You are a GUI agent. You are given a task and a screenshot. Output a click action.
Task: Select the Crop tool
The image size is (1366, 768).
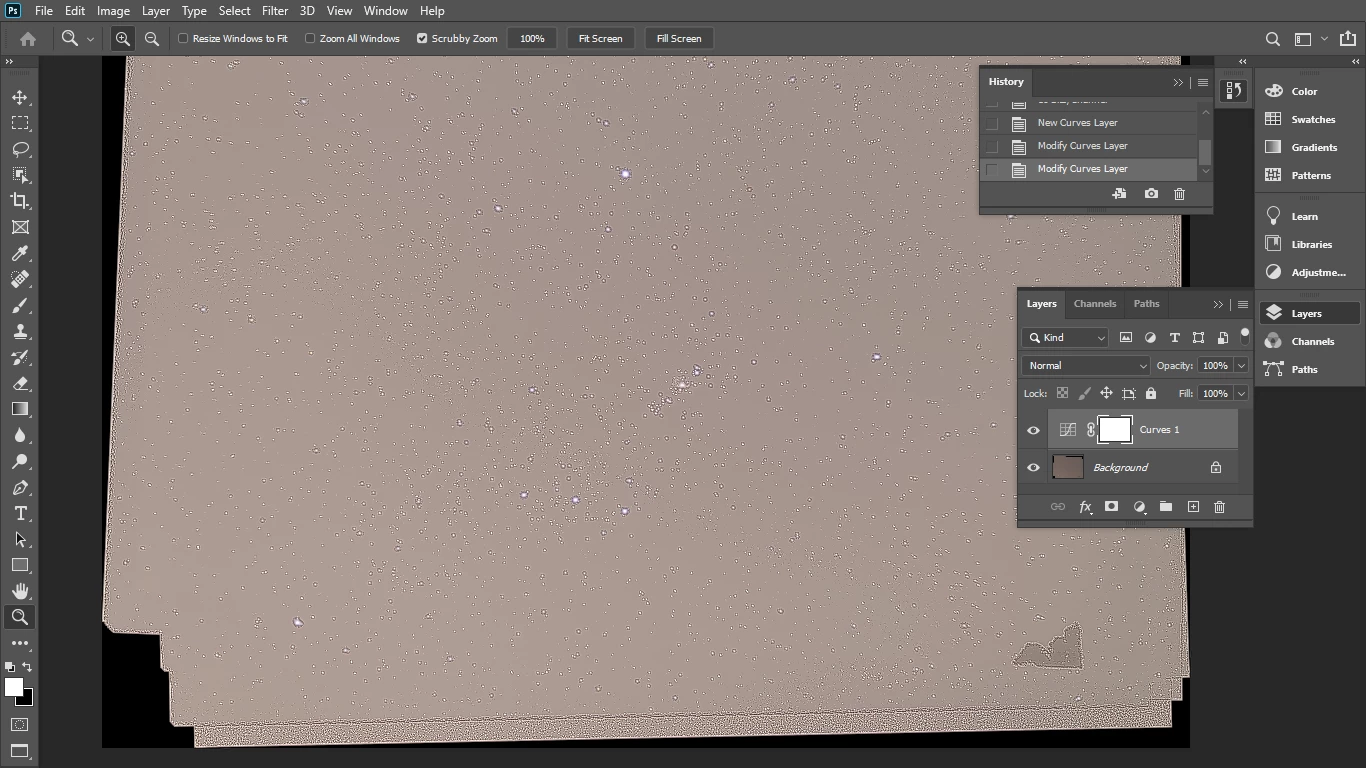click(x=20, y=201)
